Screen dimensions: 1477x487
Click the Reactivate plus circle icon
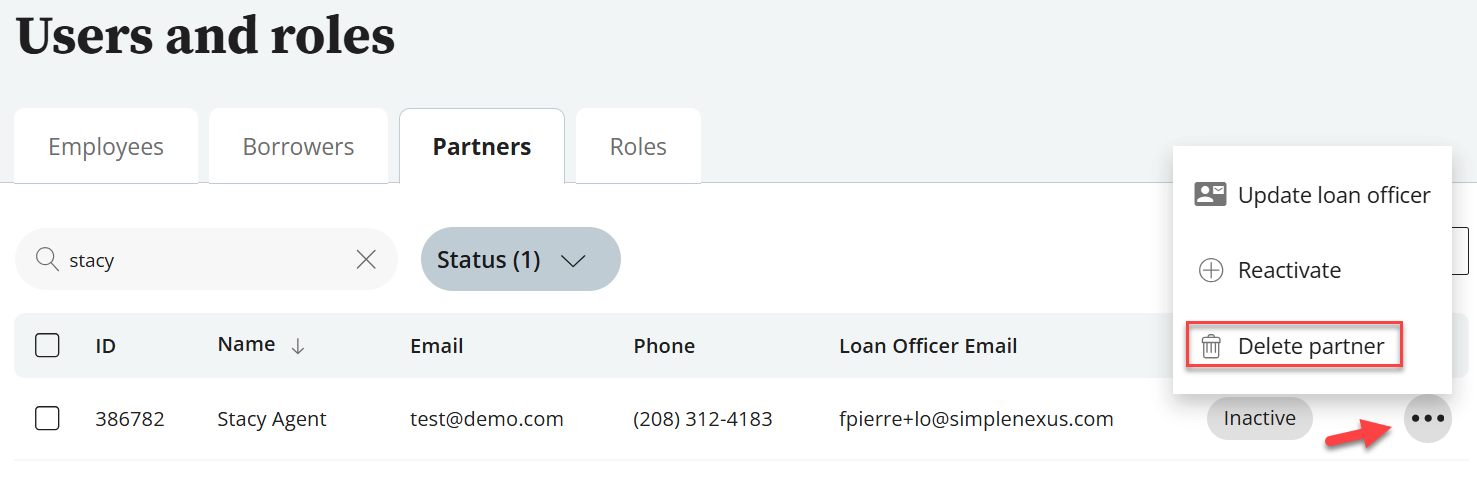point(1211,271)
